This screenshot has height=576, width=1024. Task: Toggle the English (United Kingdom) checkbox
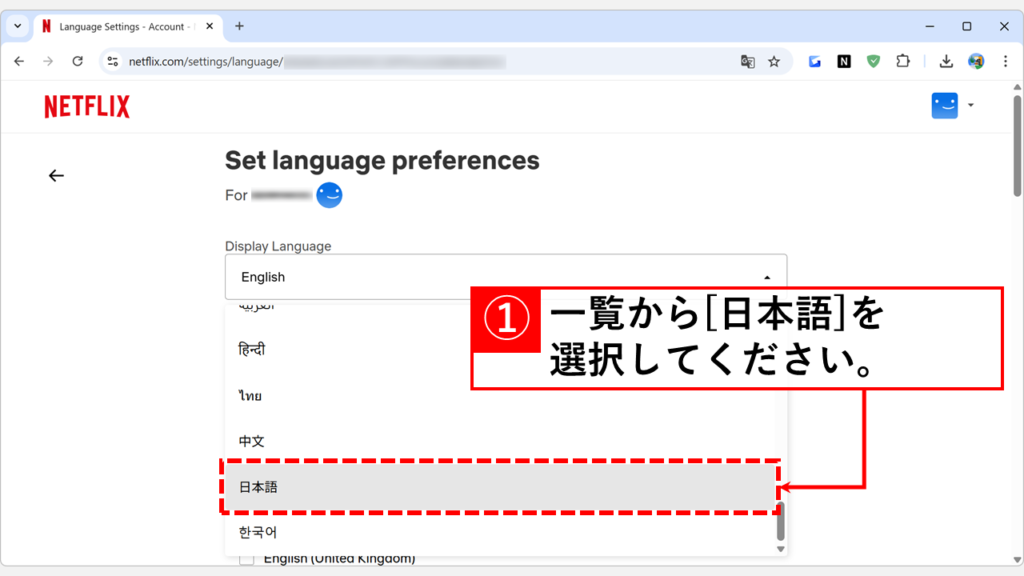click(246, 560)
